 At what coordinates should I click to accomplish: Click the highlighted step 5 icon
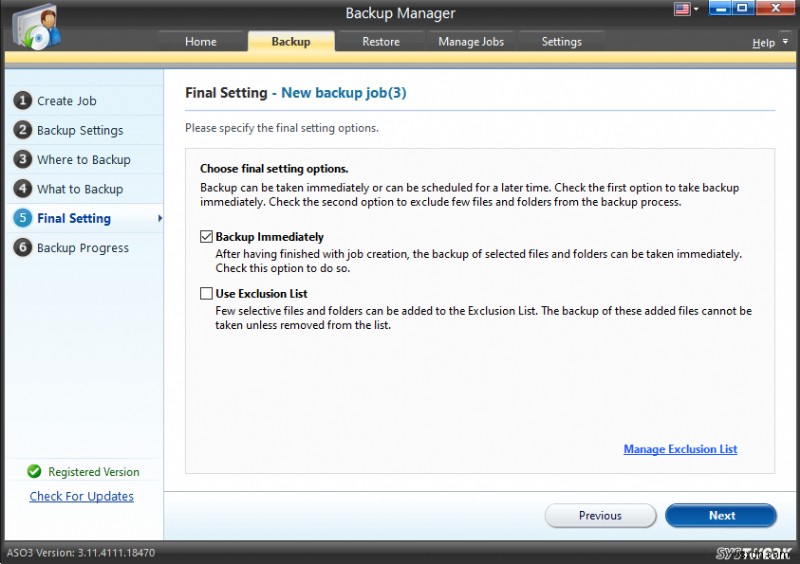(x=22, y=218)
